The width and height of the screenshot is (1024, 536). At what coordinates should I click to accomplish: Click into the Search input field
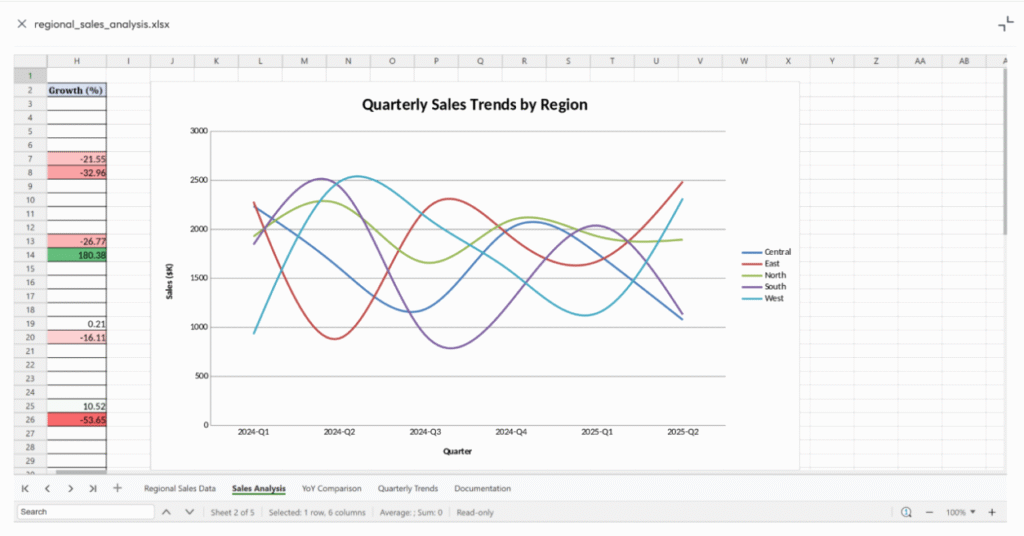[85, 512]
